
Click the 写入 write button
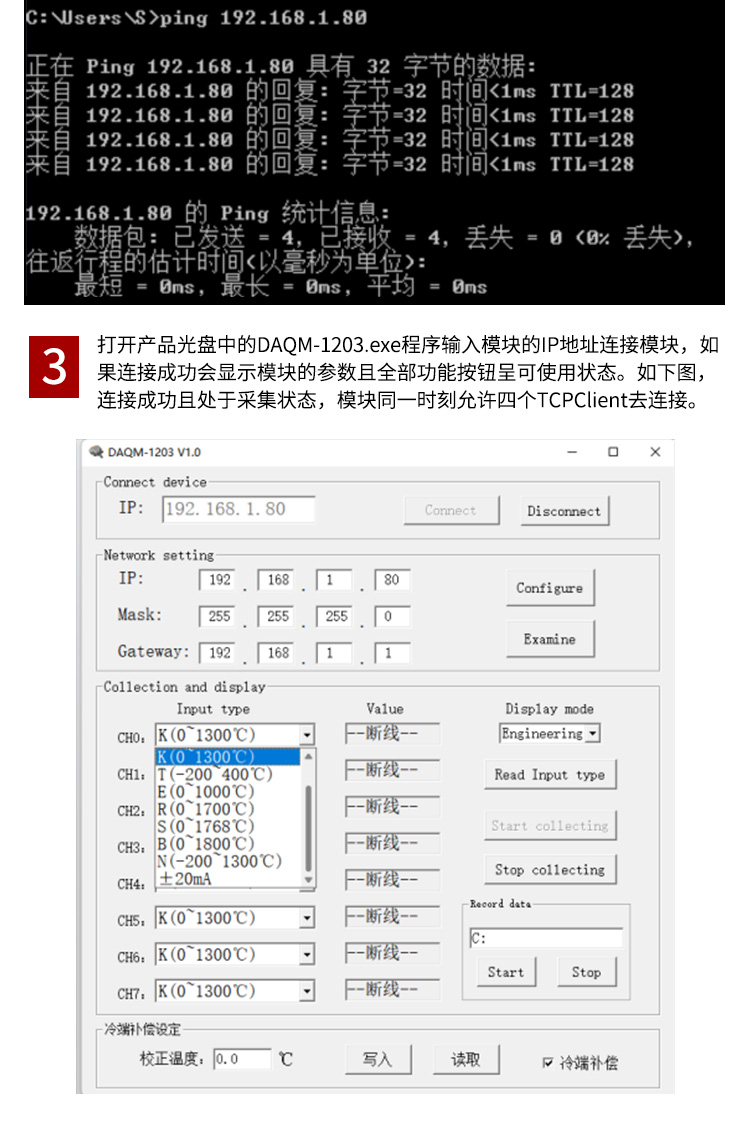click(378, 1058)
